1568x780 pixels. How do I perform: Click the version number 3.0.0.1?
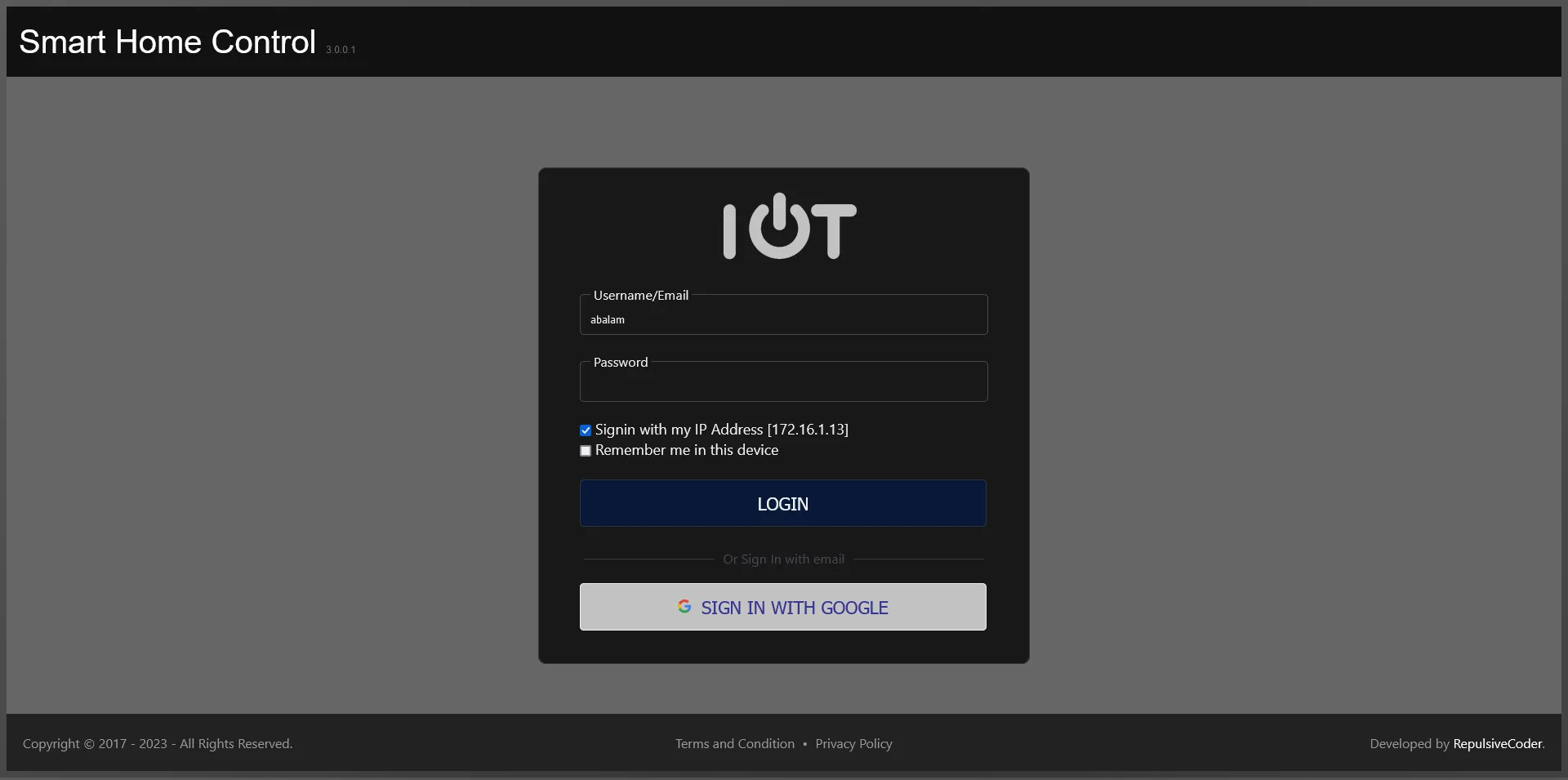pyautogui.click(x=341, y=50)
